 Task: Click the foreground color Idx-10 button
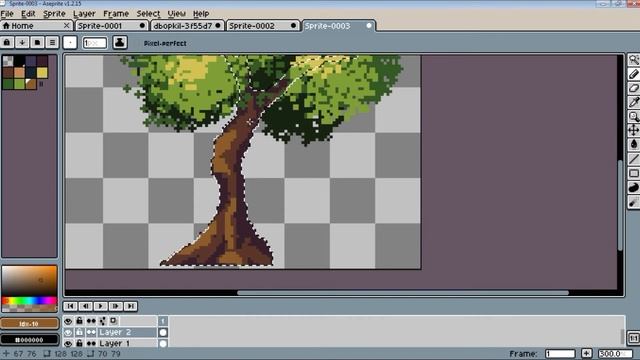(x=29, y=324)
